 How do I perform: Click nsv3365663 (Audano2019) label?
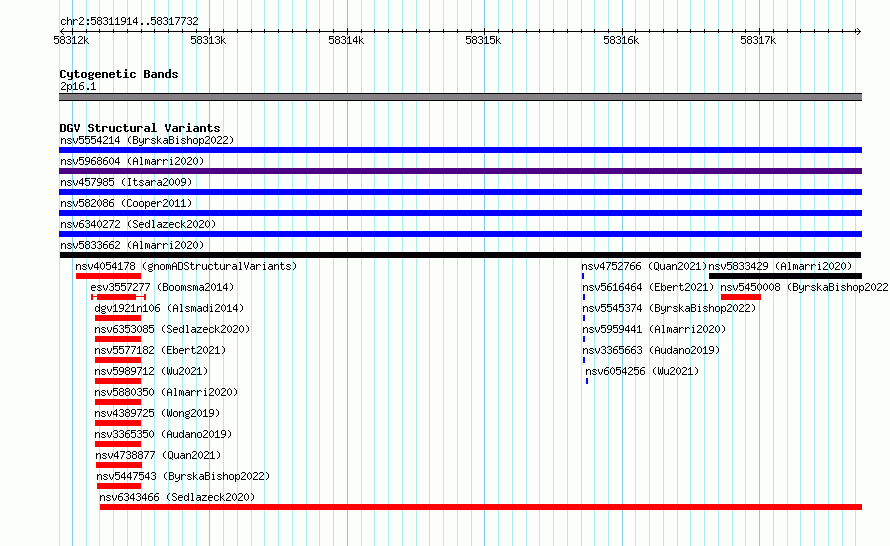[x=651, y=350]
